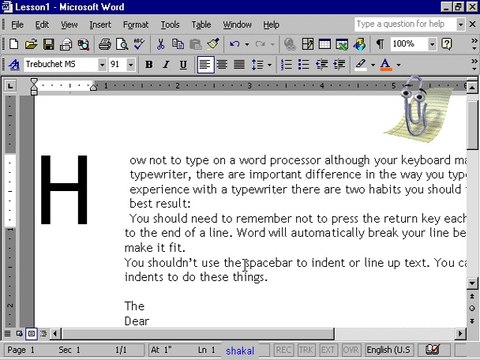Screen dimensions: 480x360
Task: Click the horizontal scrollbar thumb
Action: (x=198, y=333)
